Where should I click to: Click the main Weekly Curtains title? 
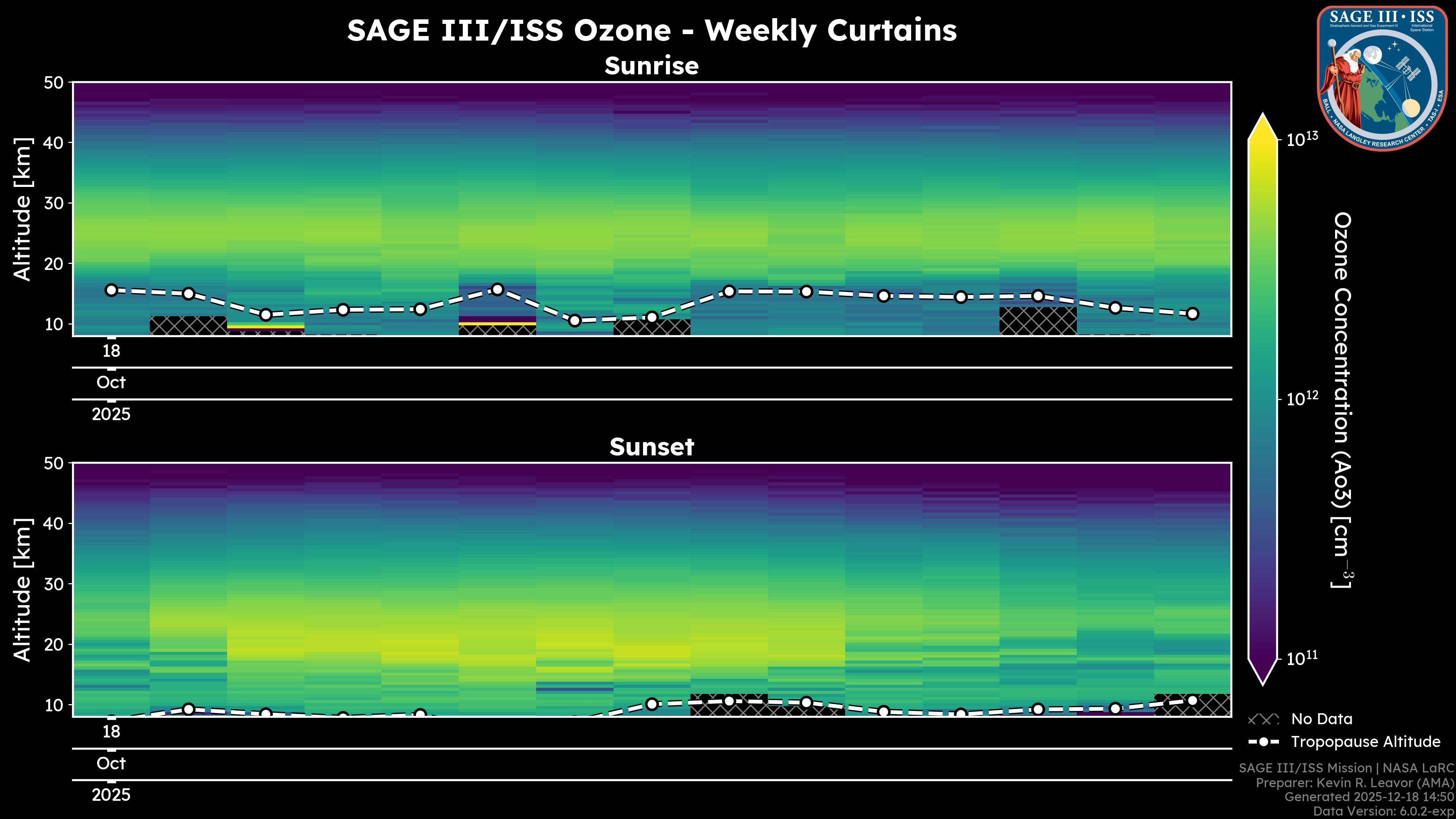pos(652,30)
